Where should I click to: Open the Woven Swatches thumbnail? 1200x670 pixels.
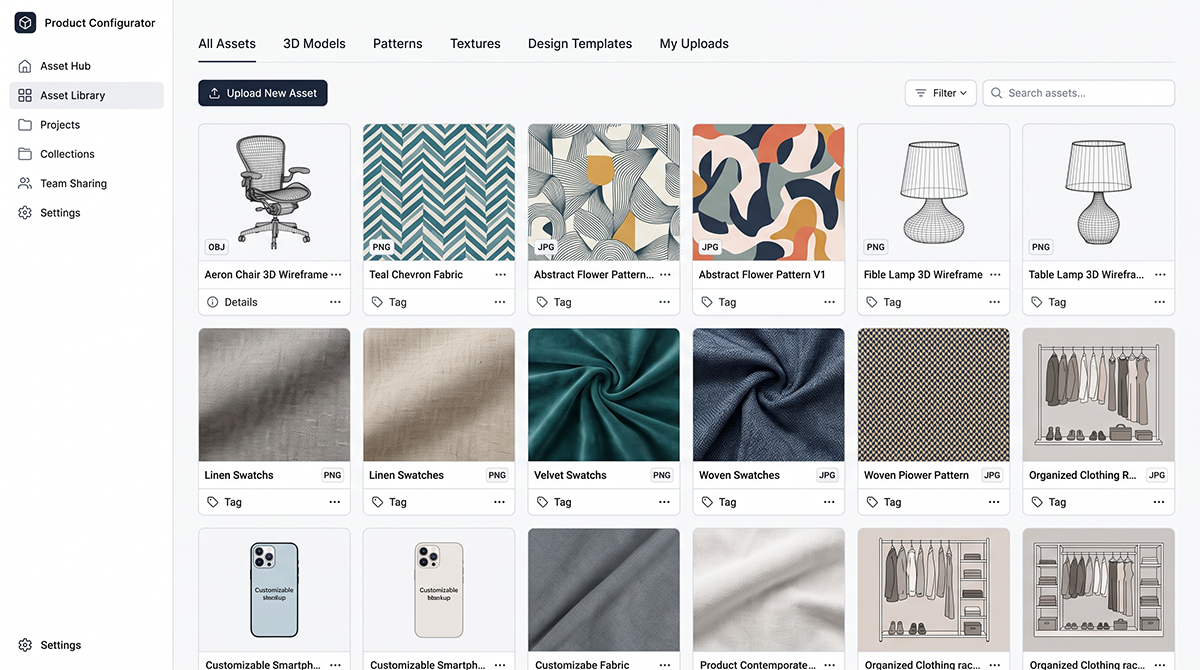click(769, 395)
